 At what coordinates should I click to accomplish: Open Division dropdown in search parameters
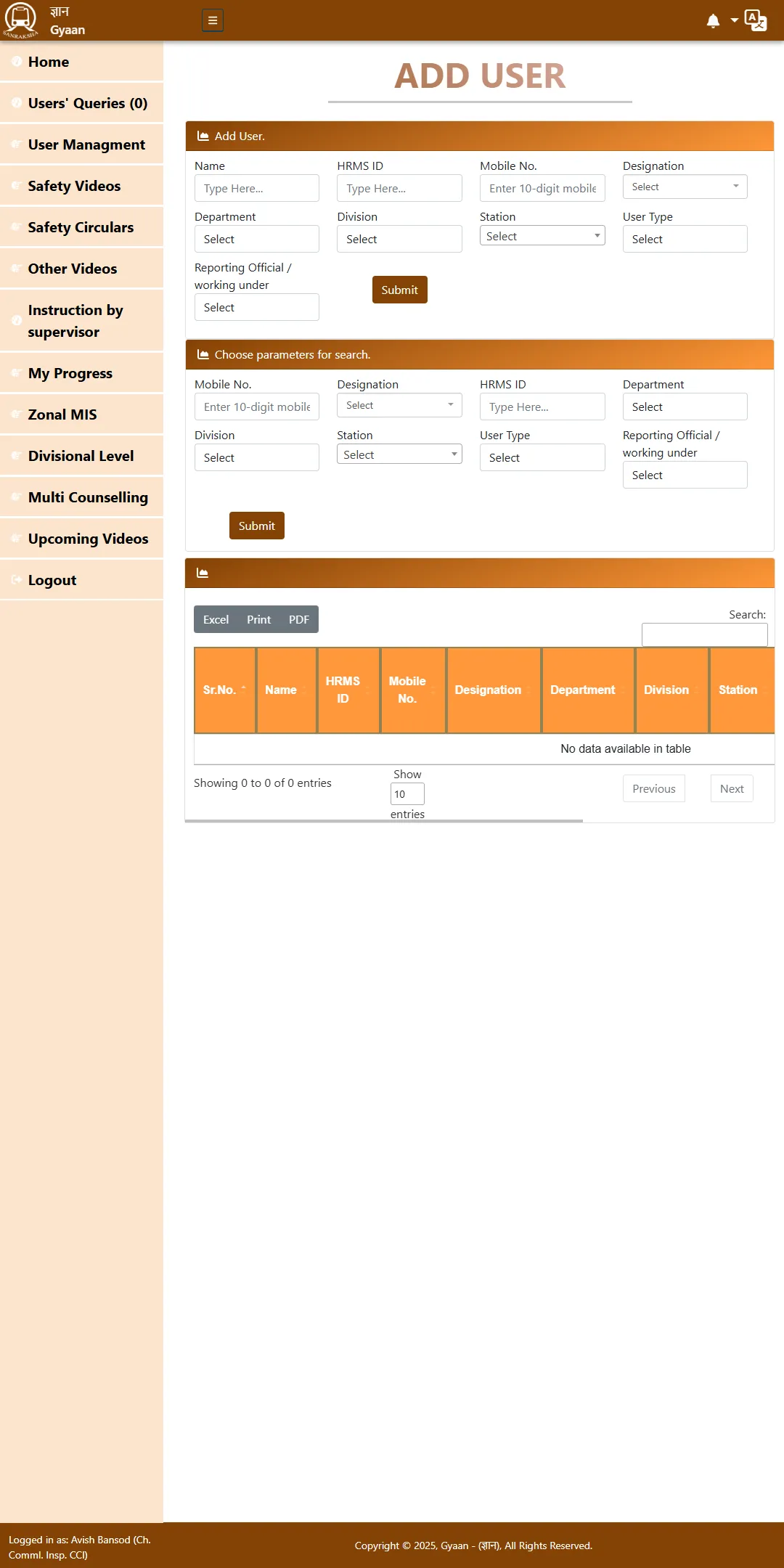[257, 457]
